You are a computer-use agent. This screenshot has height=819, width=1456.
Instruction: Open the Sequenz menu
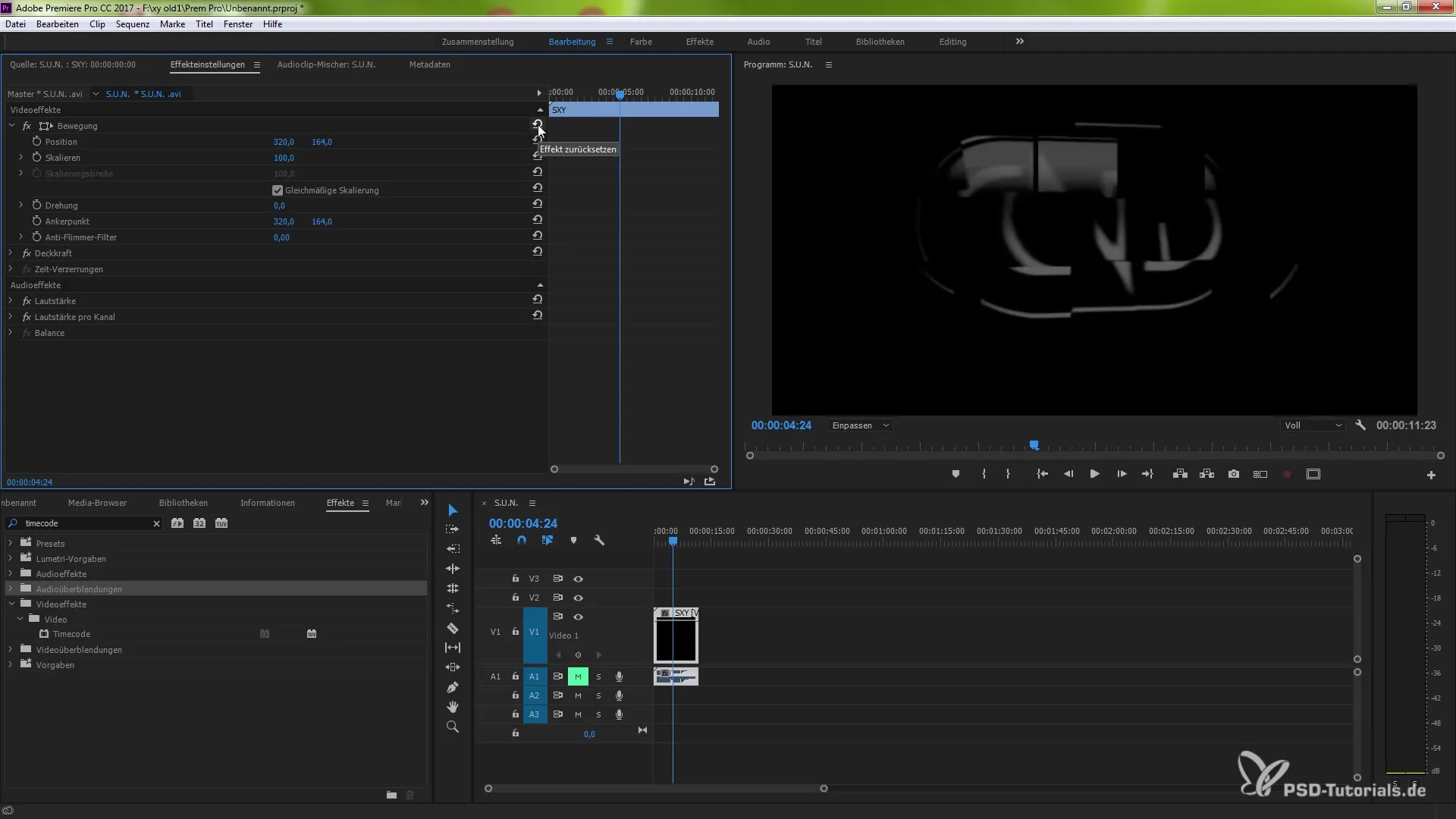tap(133, 24)
